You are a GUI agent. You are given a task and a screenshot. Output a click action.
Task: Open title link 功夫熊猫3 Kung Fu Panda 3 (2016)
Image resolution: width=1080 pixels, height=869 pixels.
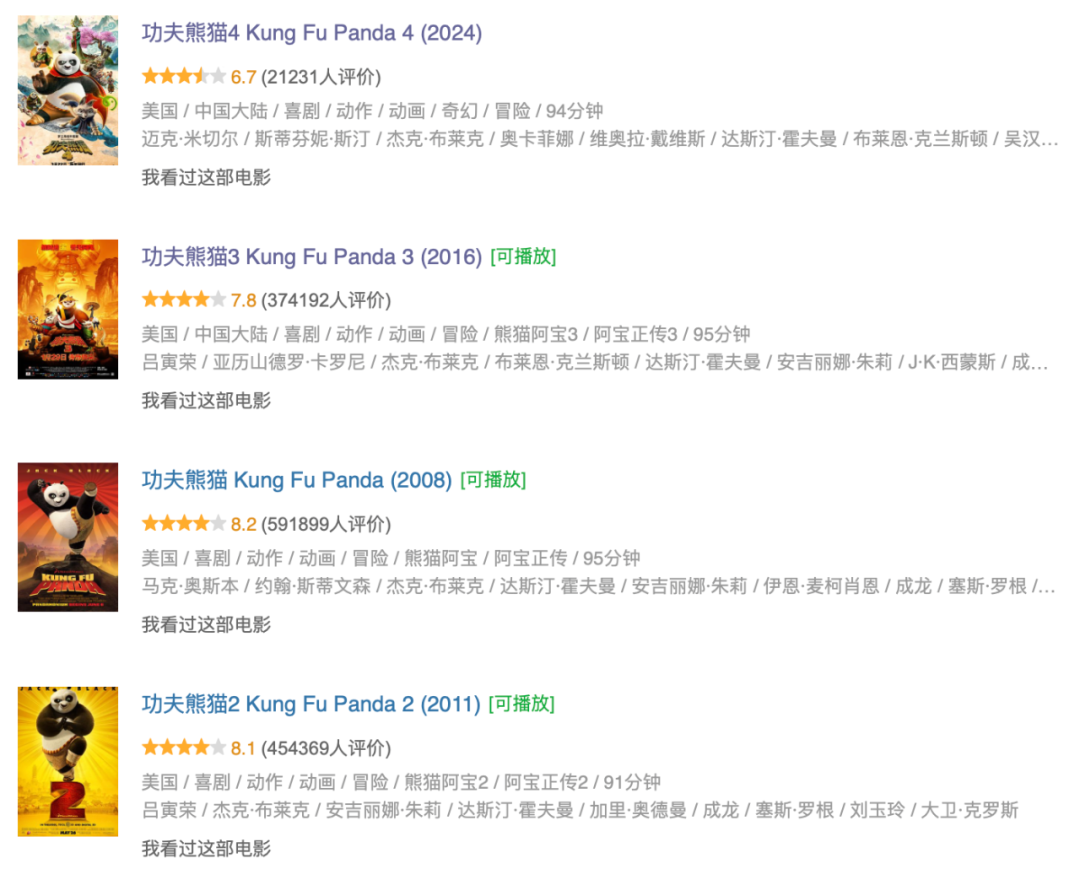pos(311,257)
